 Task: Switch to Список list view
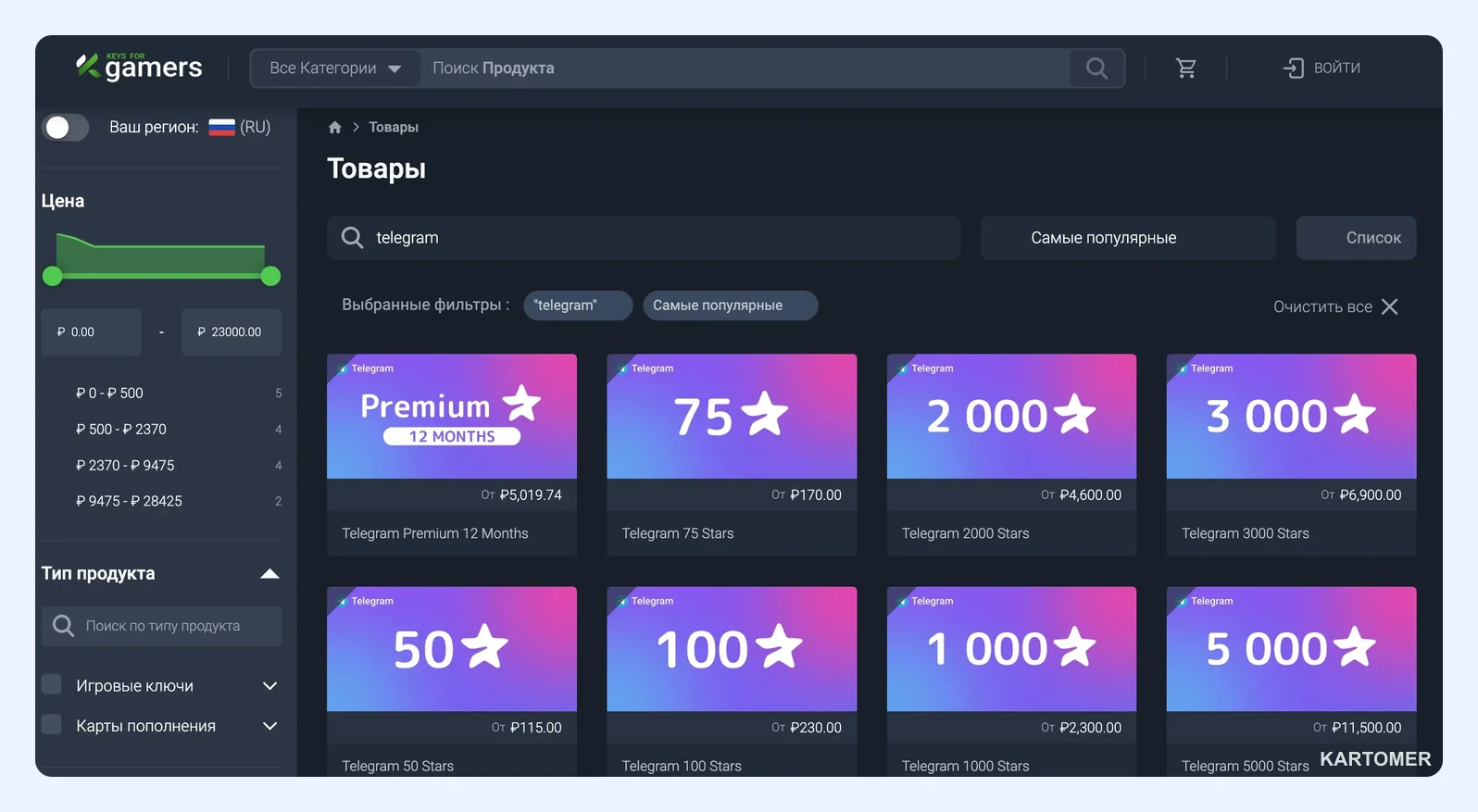coord(1356,238)
